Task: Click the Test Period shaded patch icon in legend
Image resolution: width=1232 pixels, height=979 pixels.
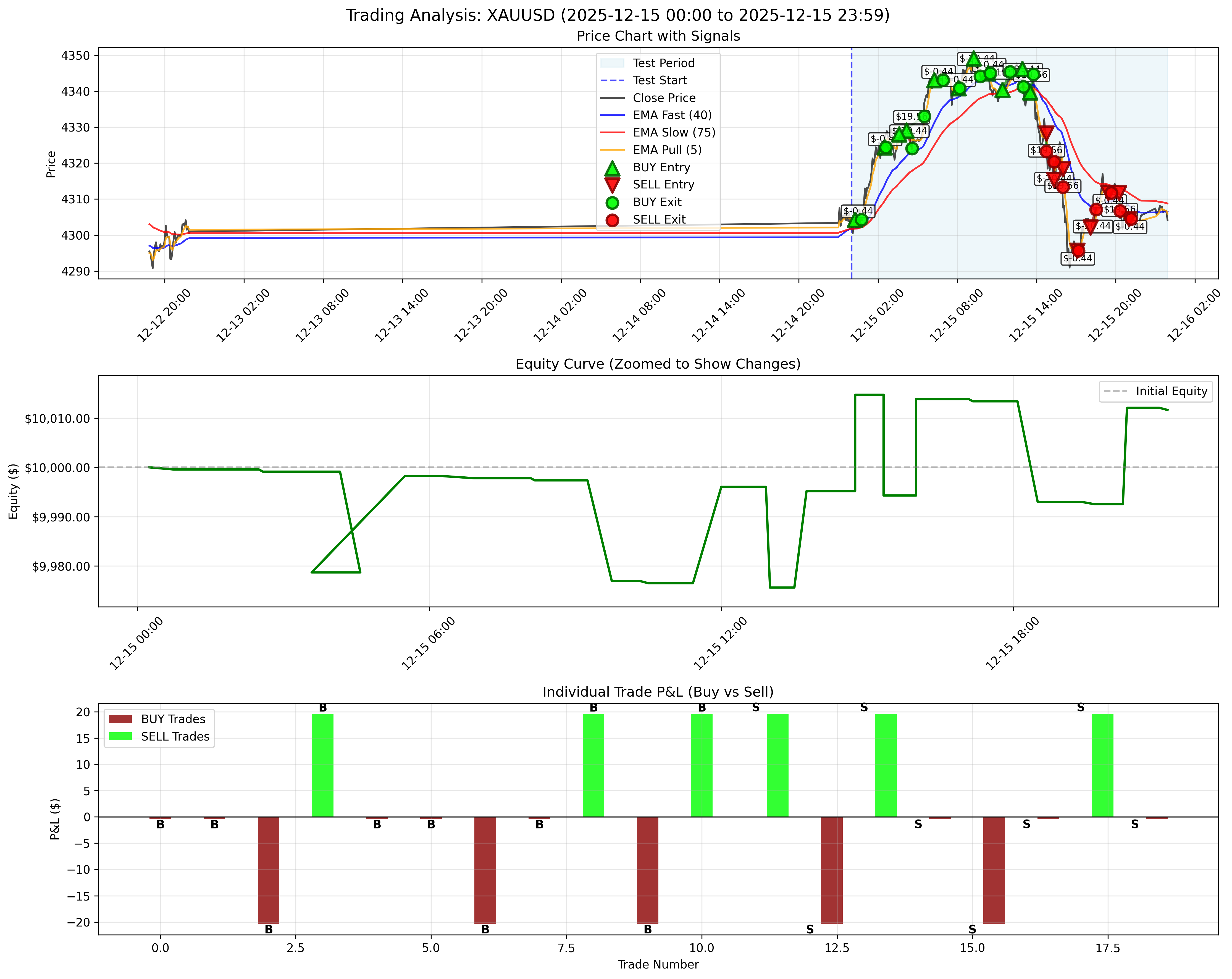Action: (613, 63)
